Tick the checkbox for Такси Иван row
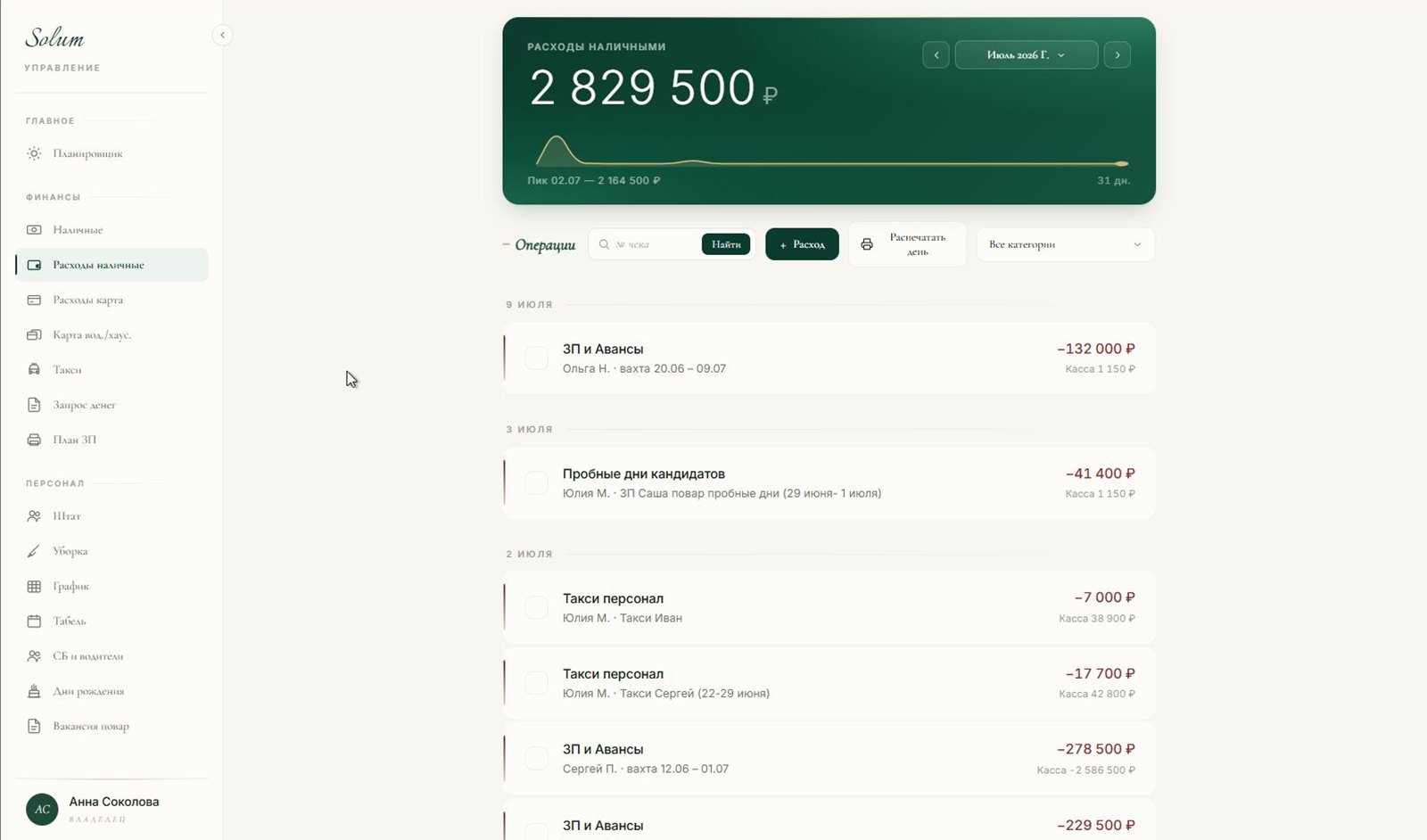This screenshot has width=1427, height=840. [536, 607]
